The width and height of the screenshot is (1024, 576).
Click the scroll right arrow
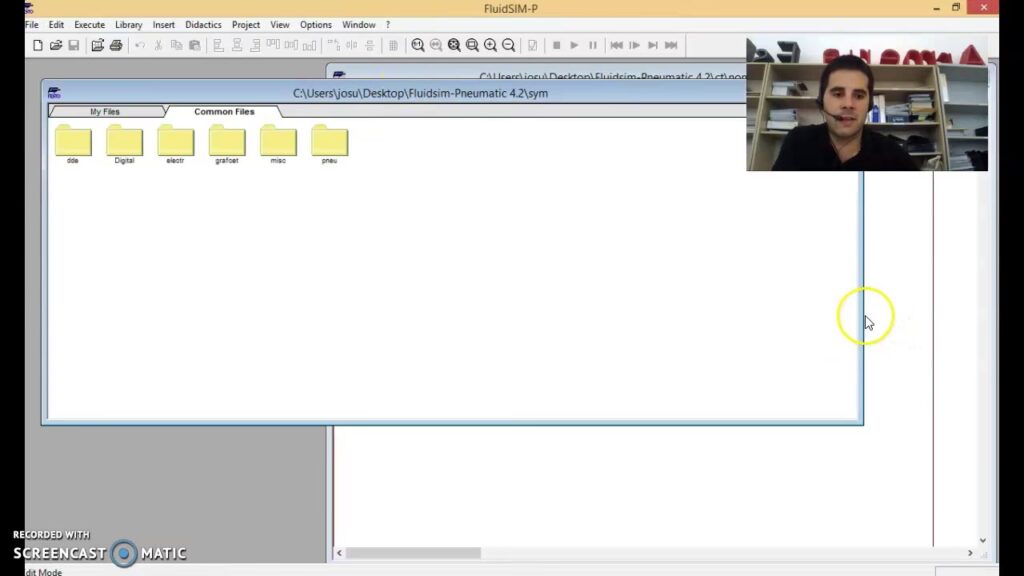tap(969, 553)
